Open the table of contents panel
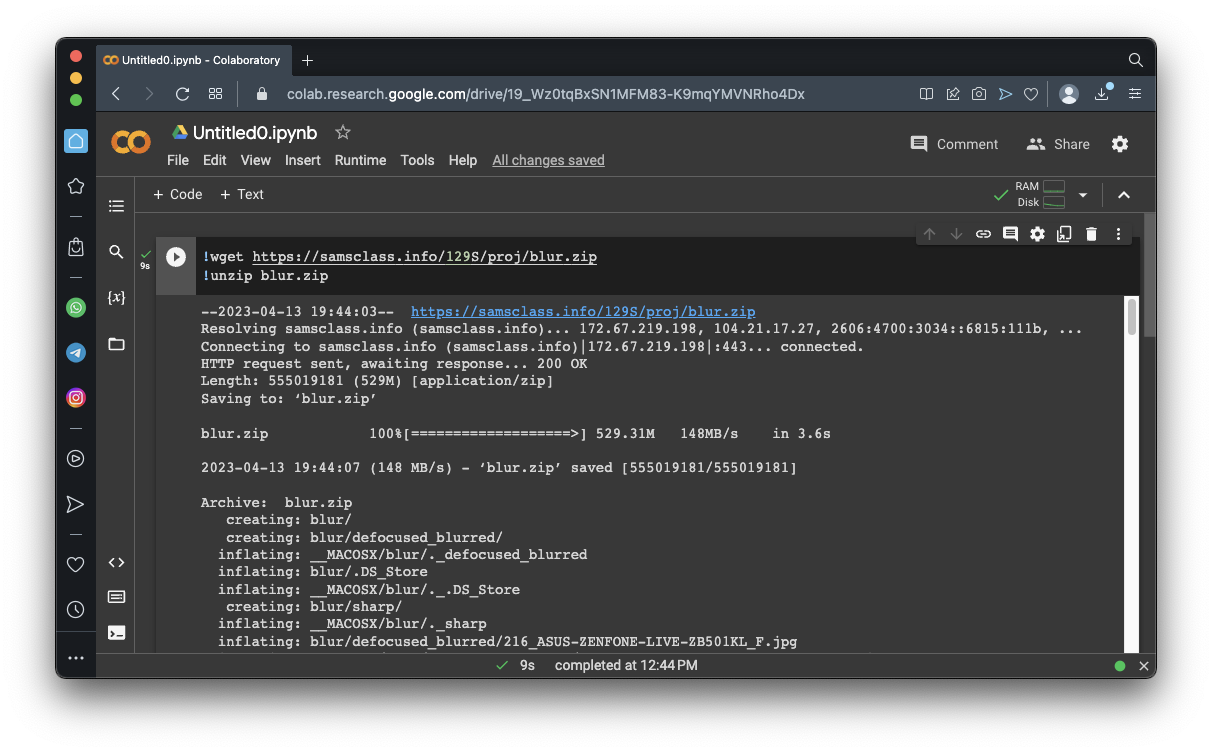The image size is (1212, 752). tap(116, 206)
